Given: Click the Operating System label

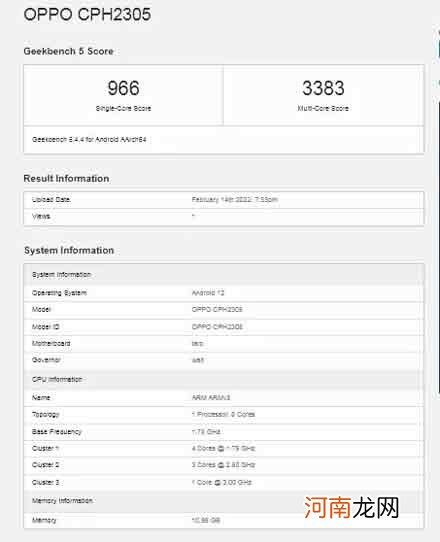Looking at the screenshot, I should coord(59,293).
